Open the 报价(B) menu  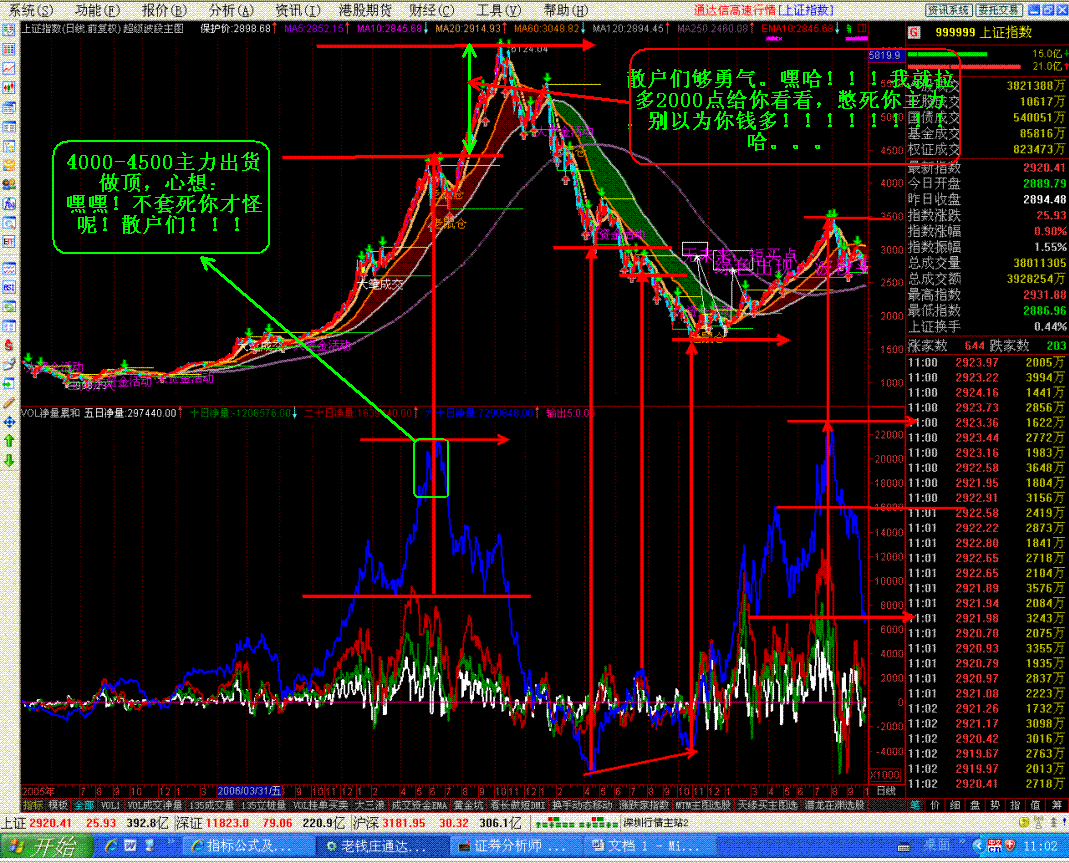[164, 10]
